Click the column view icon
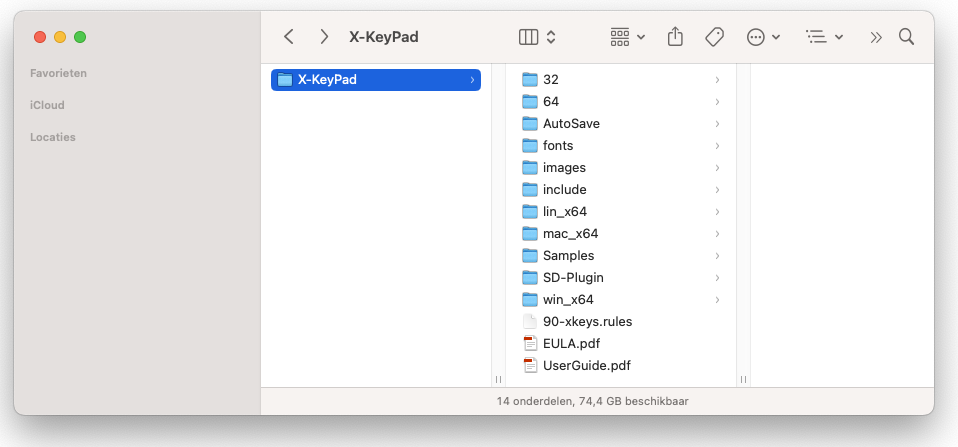Image resolution: width=958 pixels, height=447 pixels. 528,37
